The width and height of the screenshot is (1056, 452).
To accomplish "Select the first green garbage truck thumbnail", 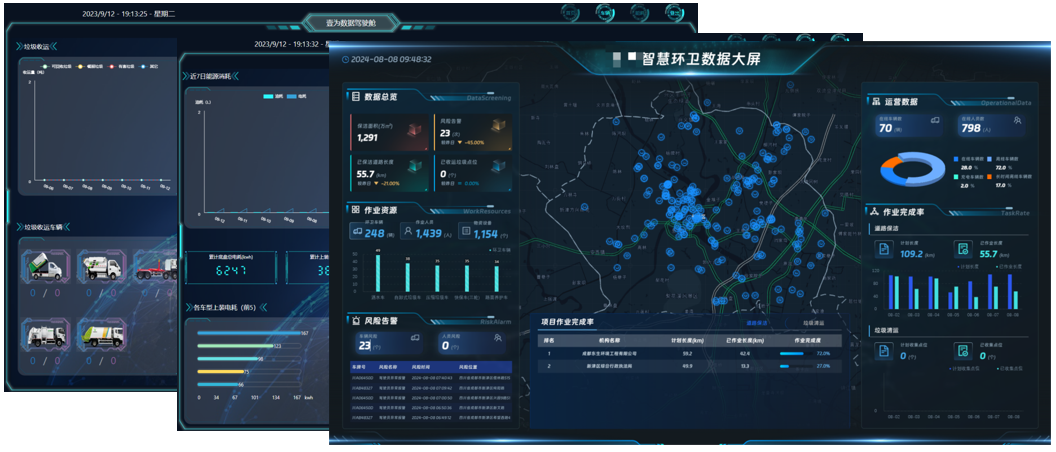I will pyautogui.click(x=44, y=266).
